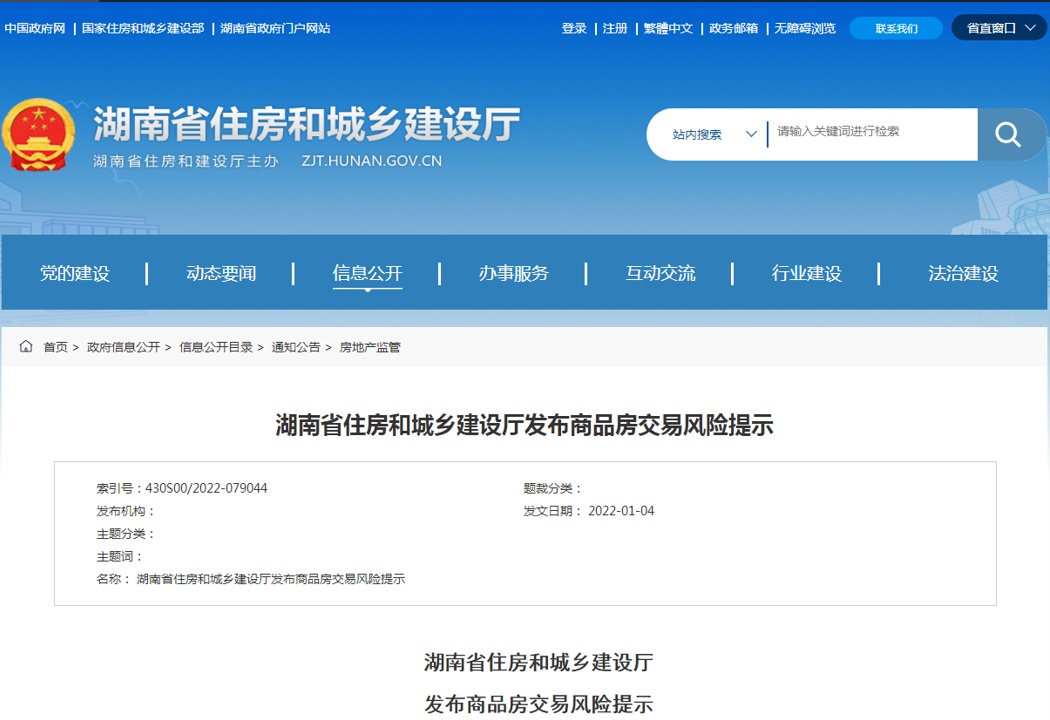
Task: Open the 注册 link
Action: click(615, 29)
